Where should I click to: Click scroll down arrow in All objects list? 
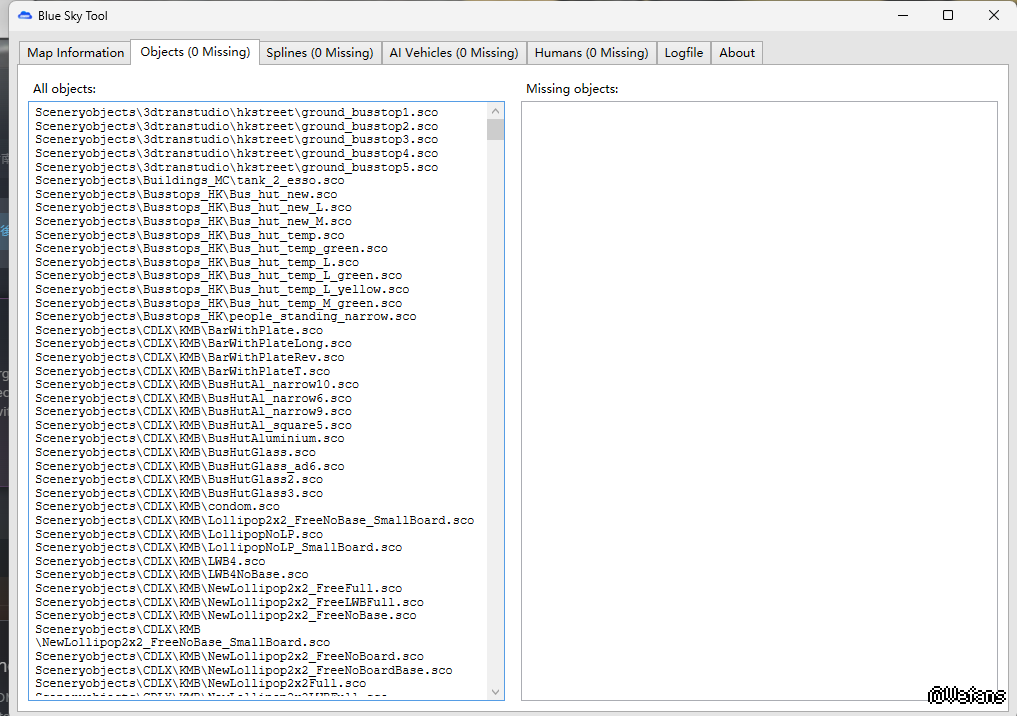click(x=495, y=691)
